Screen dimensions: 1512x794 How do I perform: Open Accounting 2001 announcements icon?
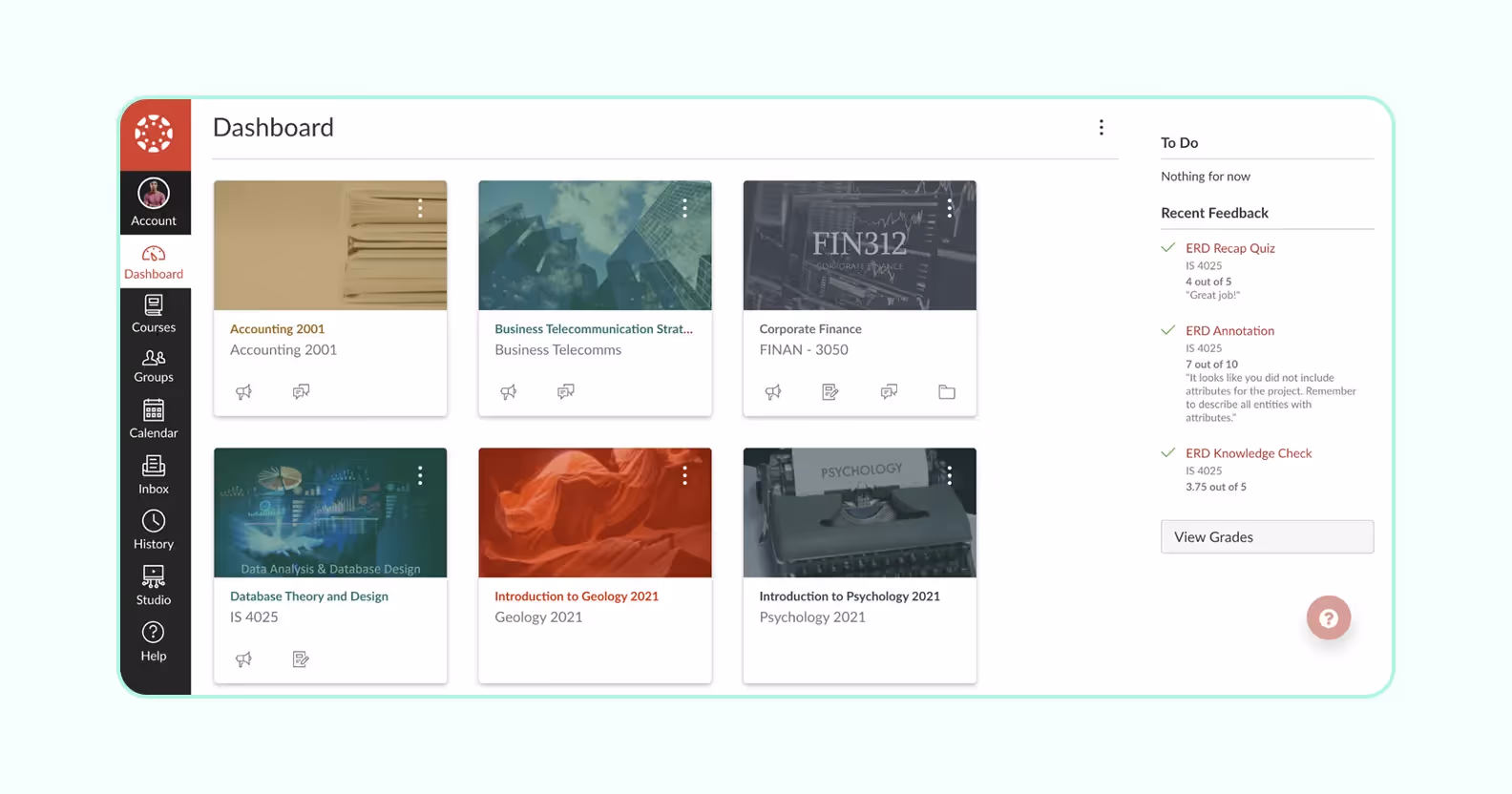click(x=244, y=391)
